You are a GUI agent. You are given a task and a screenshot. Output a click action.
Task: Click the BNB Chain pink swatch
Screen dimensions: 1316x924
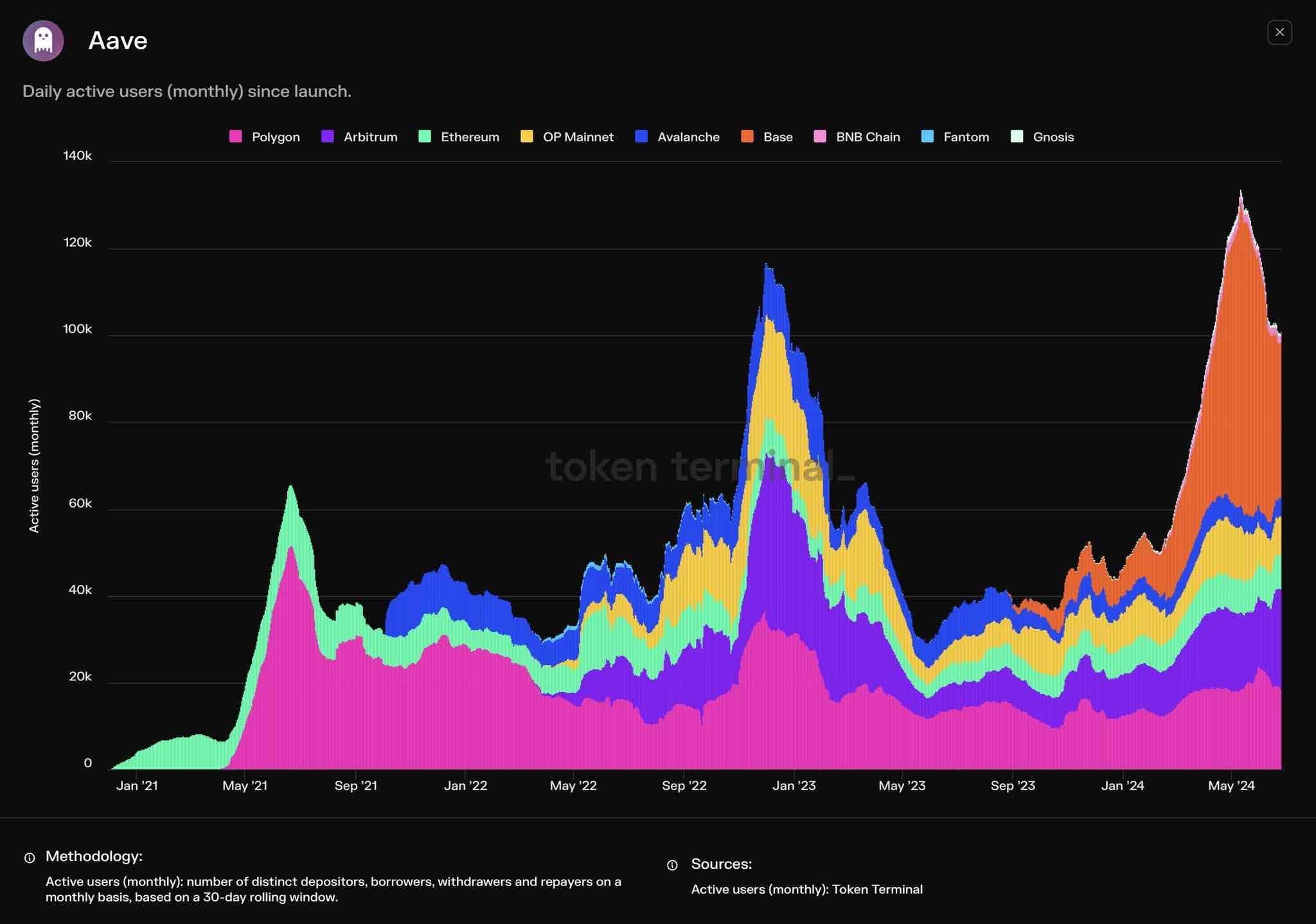[820, 136]
